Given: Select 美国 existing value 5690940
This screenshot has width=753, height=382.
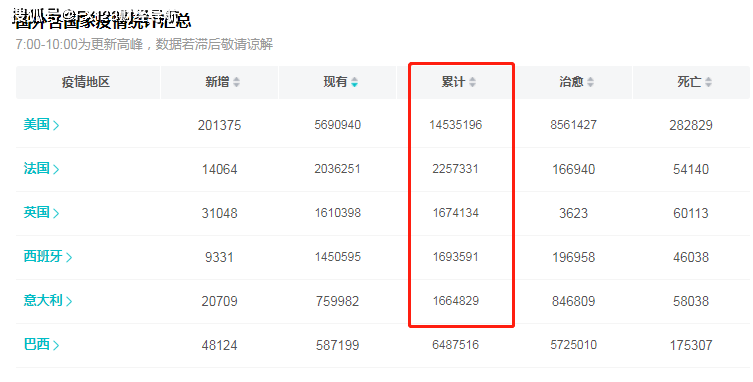Looking at the screenshot, I should [x=338, y=125].
